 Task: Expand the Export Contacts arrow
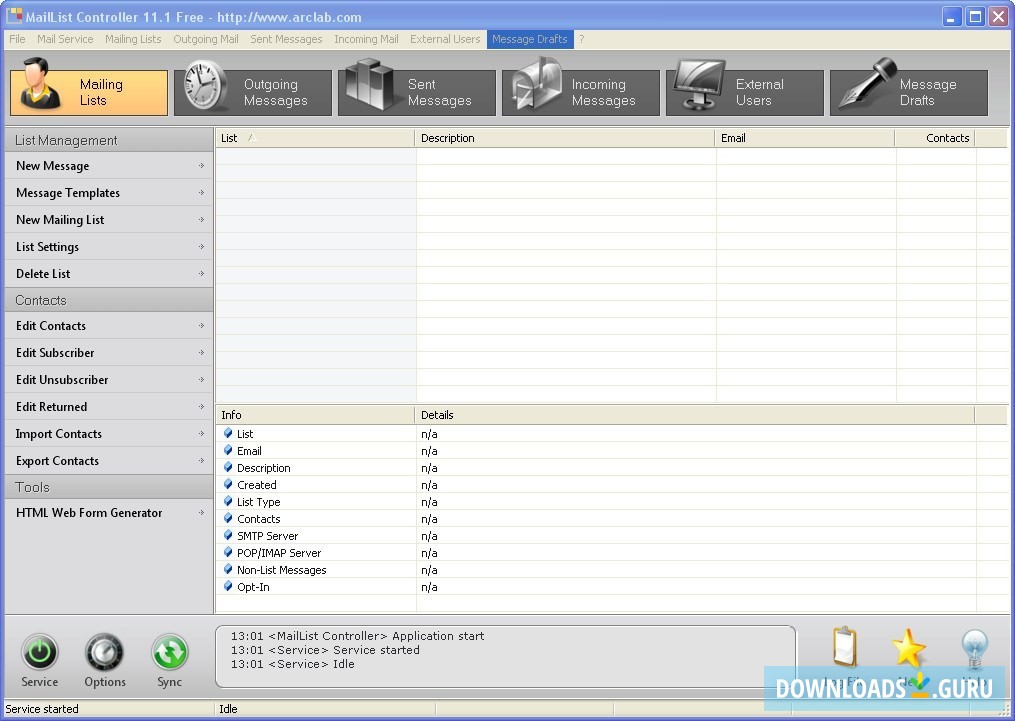(201, 461)
